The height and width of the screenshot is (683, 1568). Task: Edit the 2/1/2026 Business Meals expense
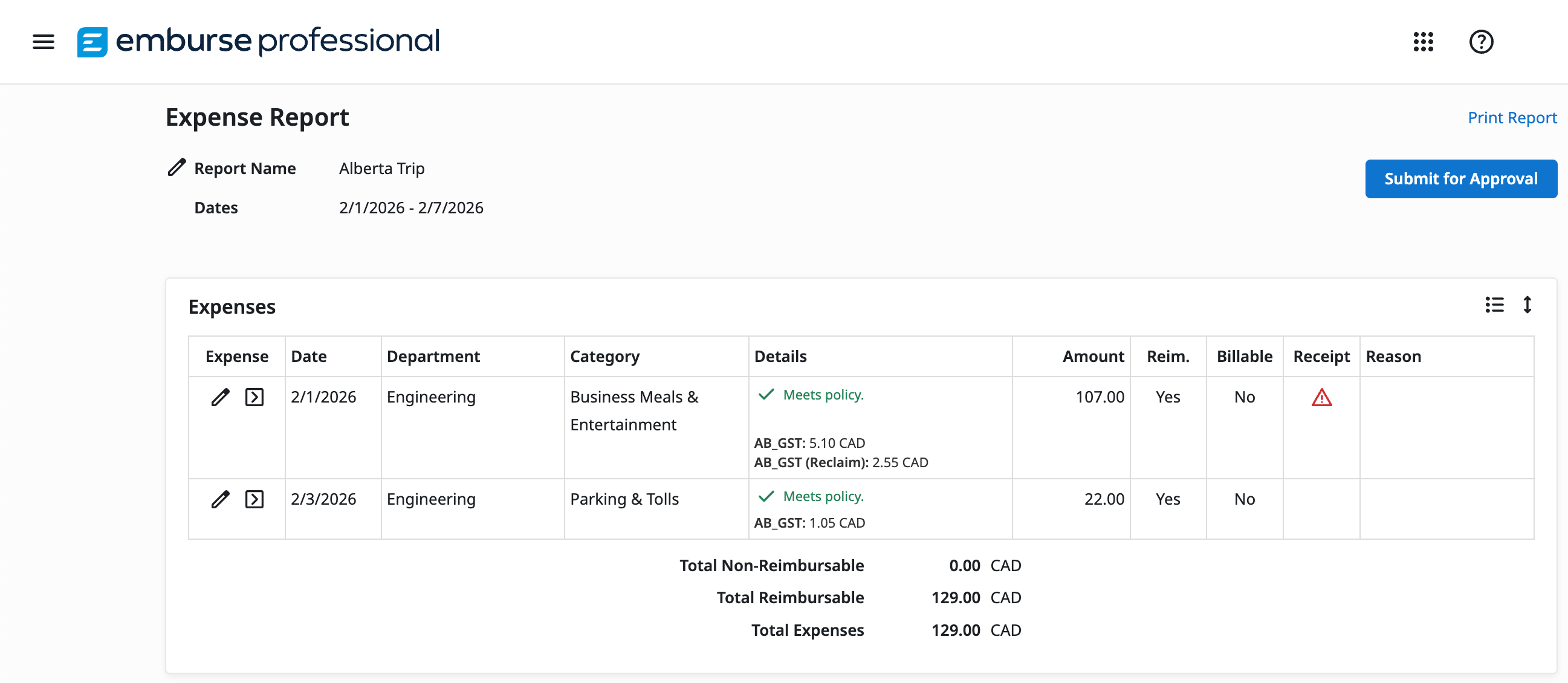221,397
